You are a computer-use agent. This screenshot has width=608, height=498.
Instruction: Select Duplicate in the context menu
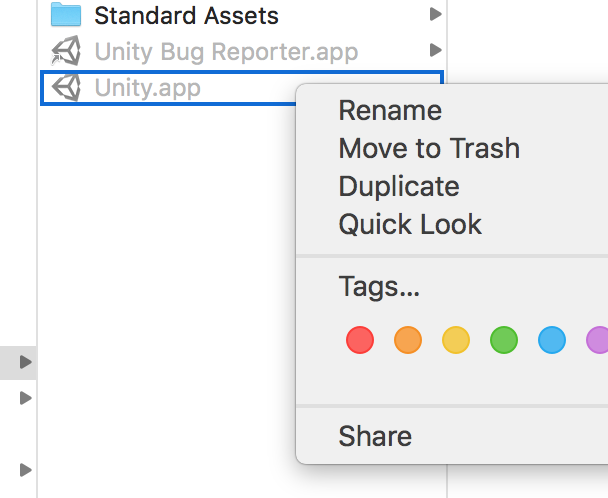coord(399,186)
